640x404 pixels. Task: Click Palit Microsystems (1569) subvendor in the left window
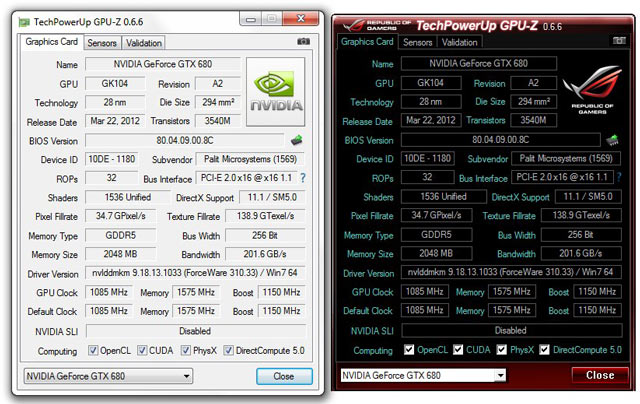tap(250, 159)
